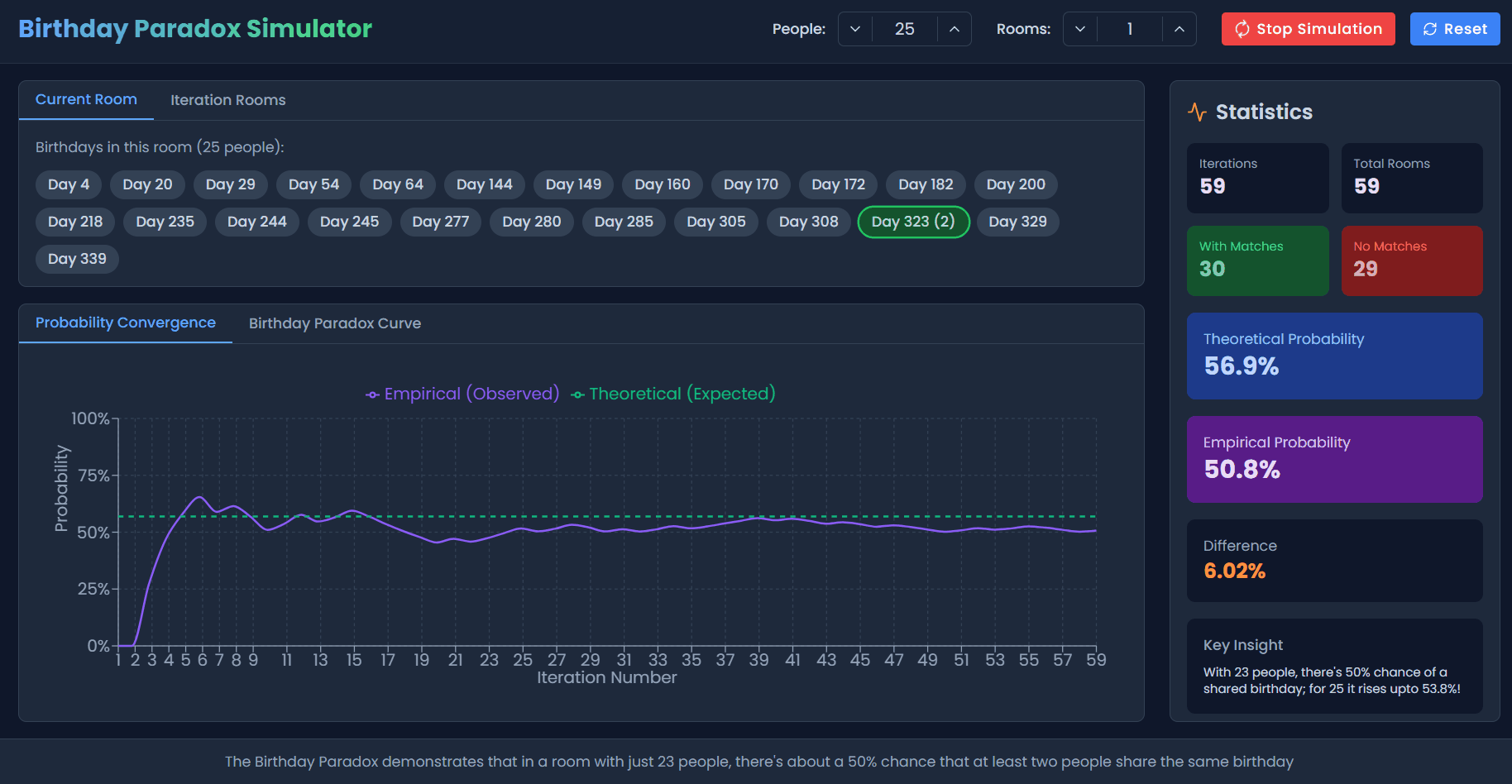Click the Theoretical legend marker icon
The width and height of the screenshot is (1512, 784).
[x=577, y=394]
